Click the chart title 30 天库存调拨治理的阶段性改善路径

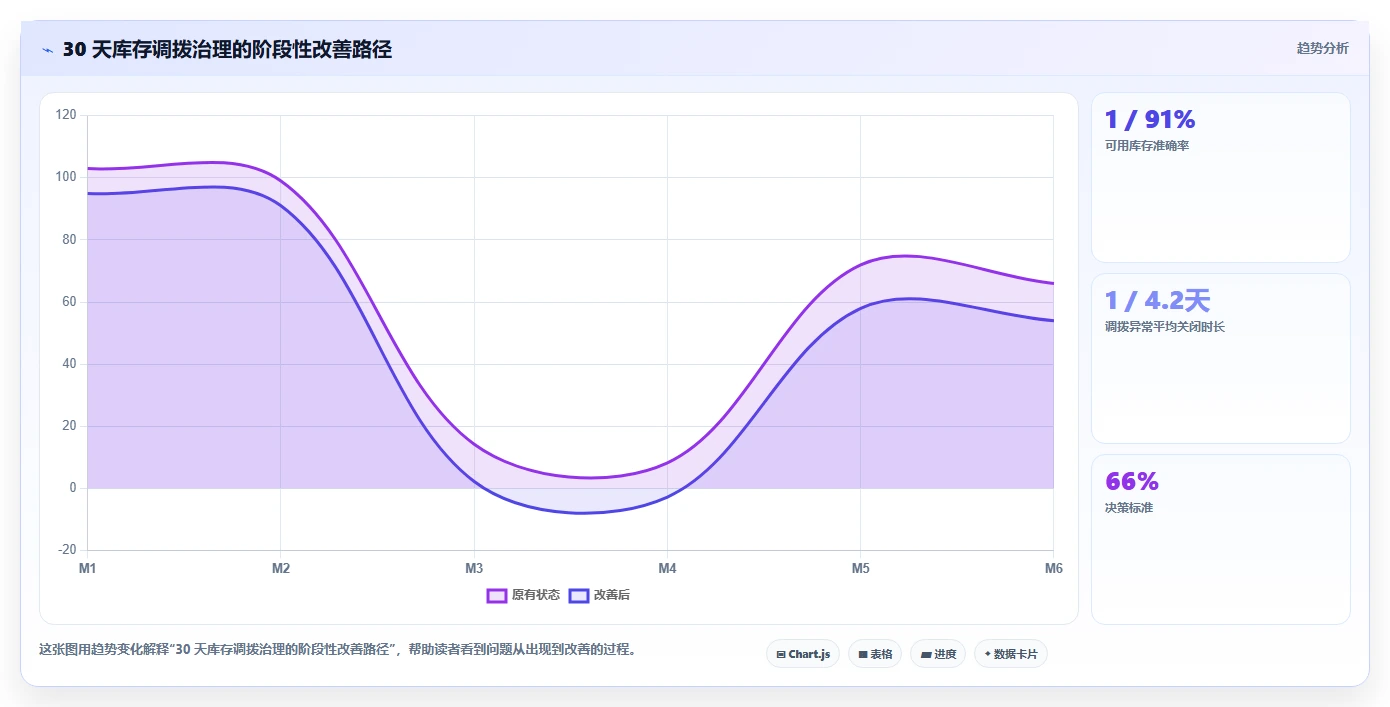click(x=227, y=50)
